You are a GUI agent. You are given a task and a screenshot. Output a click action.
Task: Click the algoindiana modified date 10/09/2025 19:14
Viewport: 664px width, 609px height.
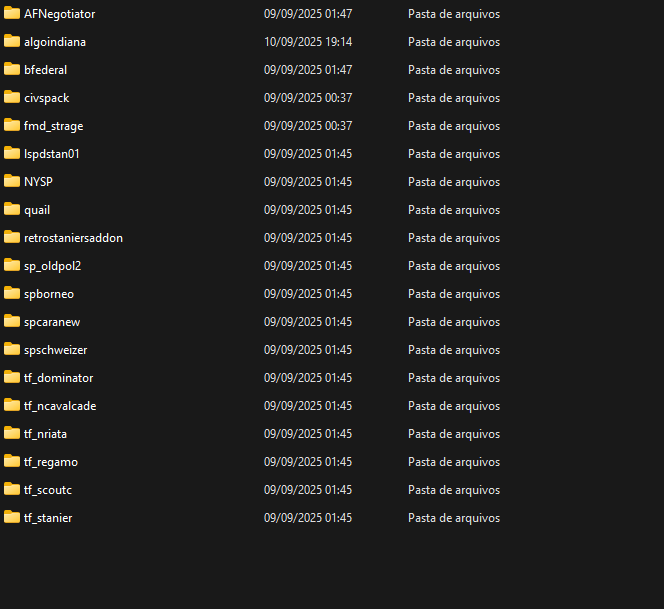point(308,42)
